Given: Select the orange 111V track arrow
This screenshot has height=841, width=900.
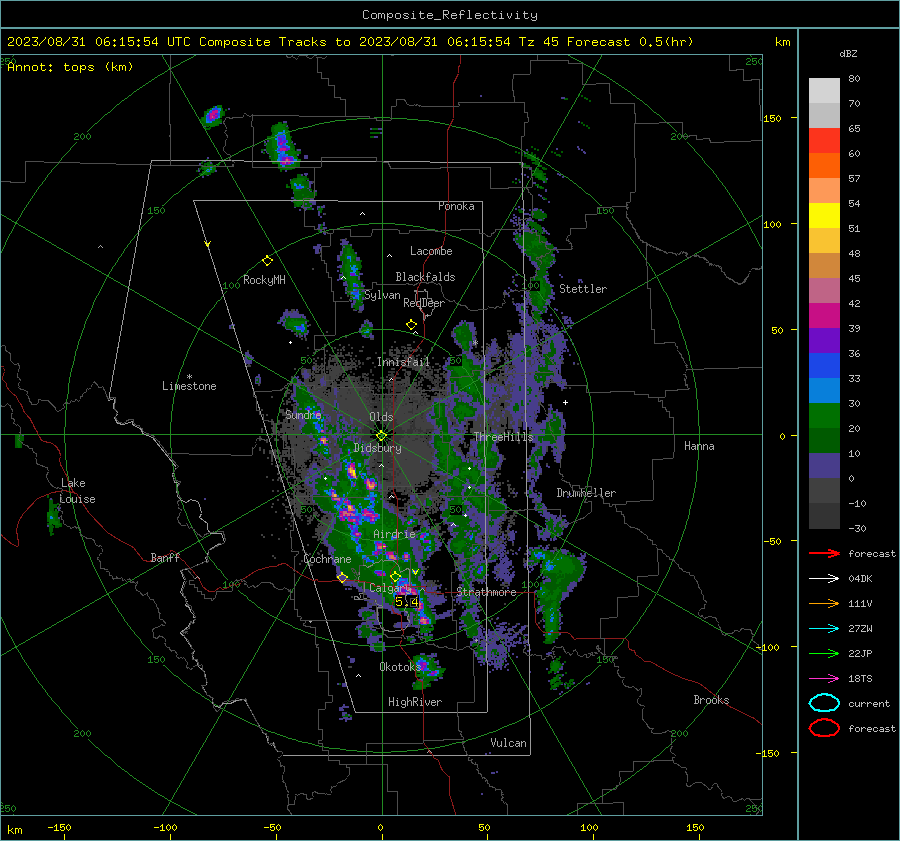Looking at the screenshot, I should click(x=824, y=603).
